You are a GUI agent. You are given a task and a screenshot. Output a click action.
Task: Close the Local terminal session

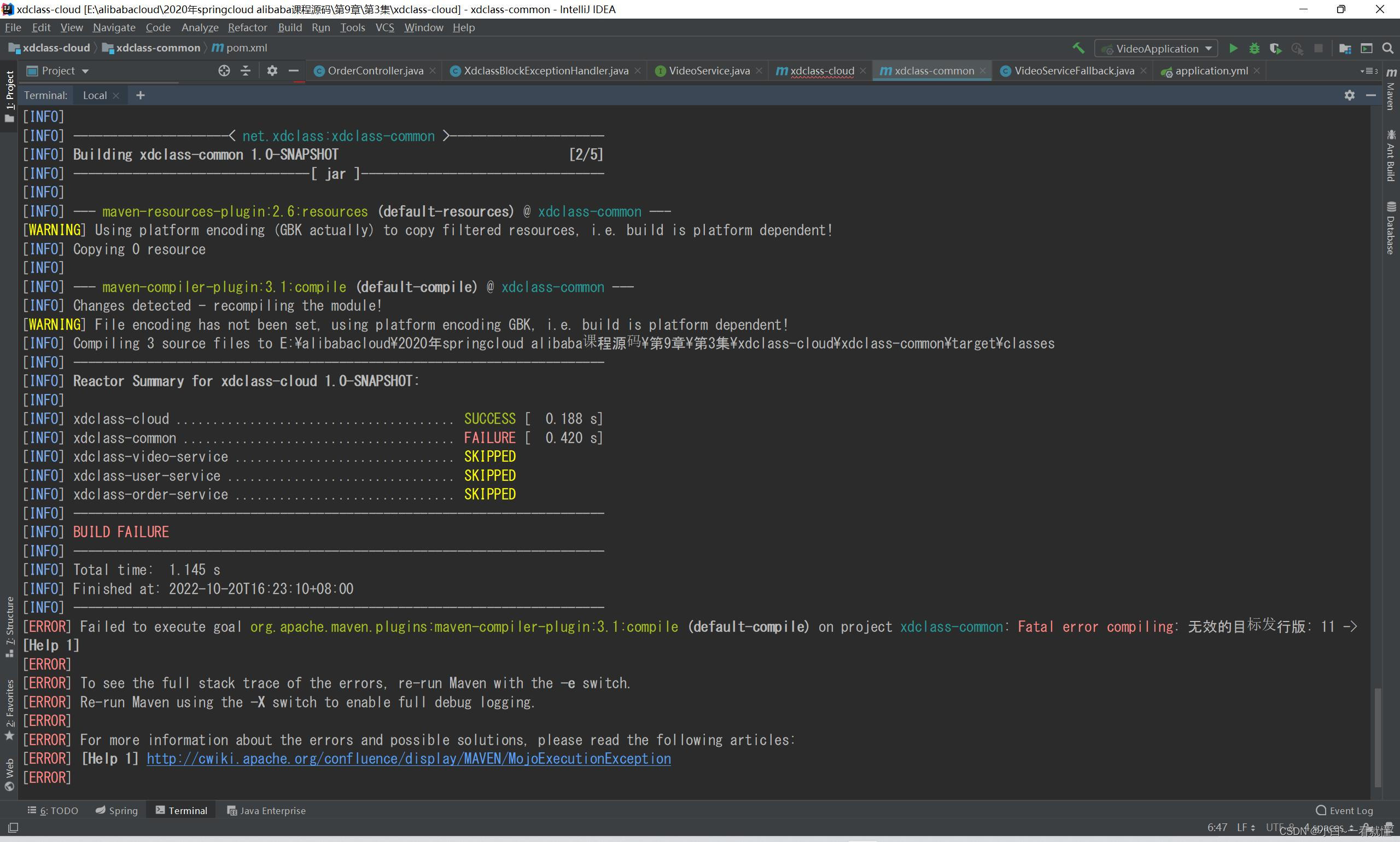[x=116, y=96]
